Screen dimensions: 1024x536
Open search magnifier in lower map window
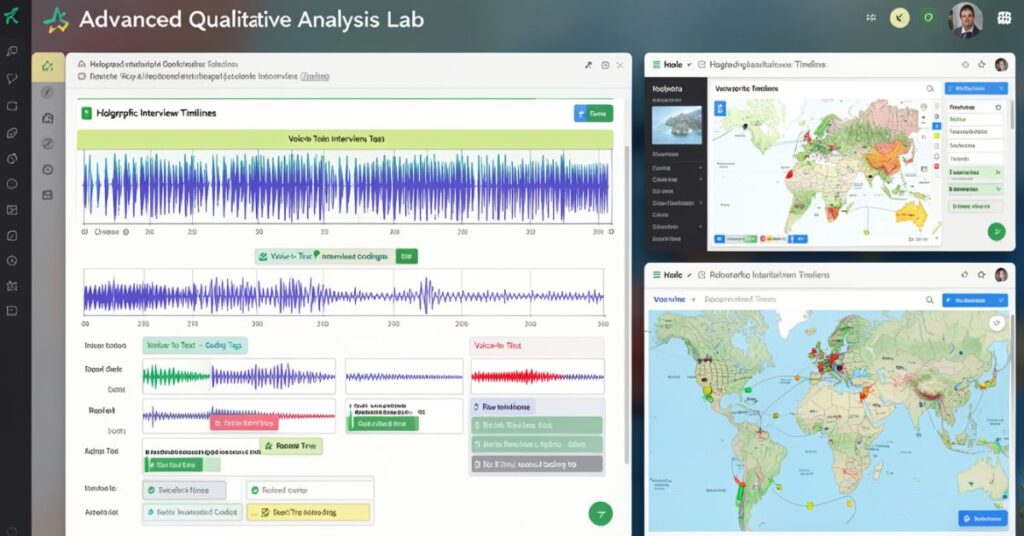point(929,300)
